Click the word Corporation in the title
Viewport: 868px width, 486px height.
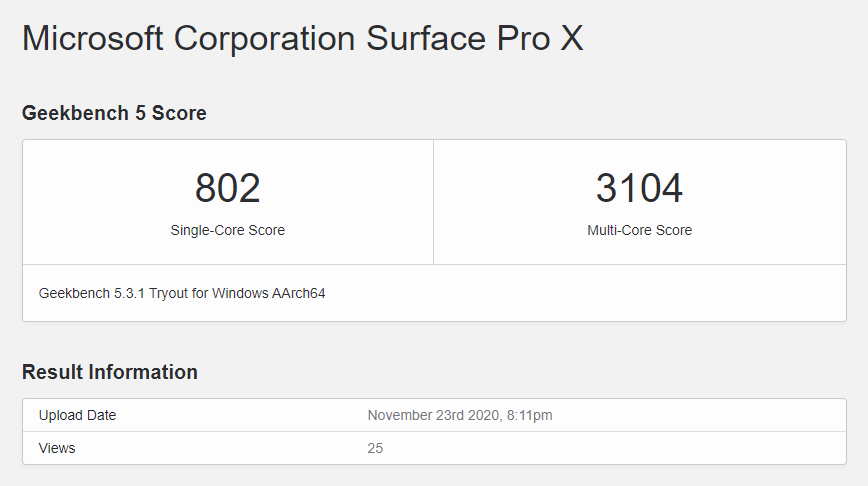[x=265, y=39]
